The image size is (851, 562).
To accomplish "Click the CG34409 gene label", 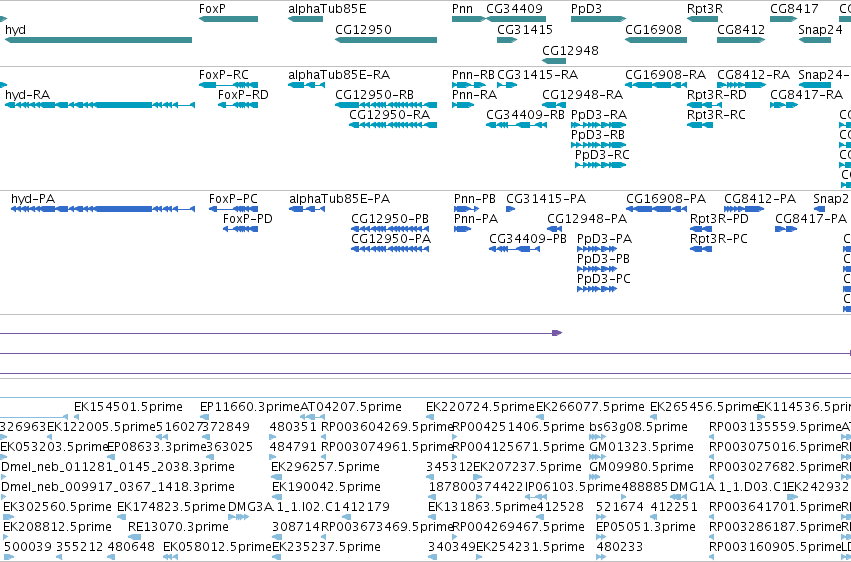I will (x=515, y=9).
